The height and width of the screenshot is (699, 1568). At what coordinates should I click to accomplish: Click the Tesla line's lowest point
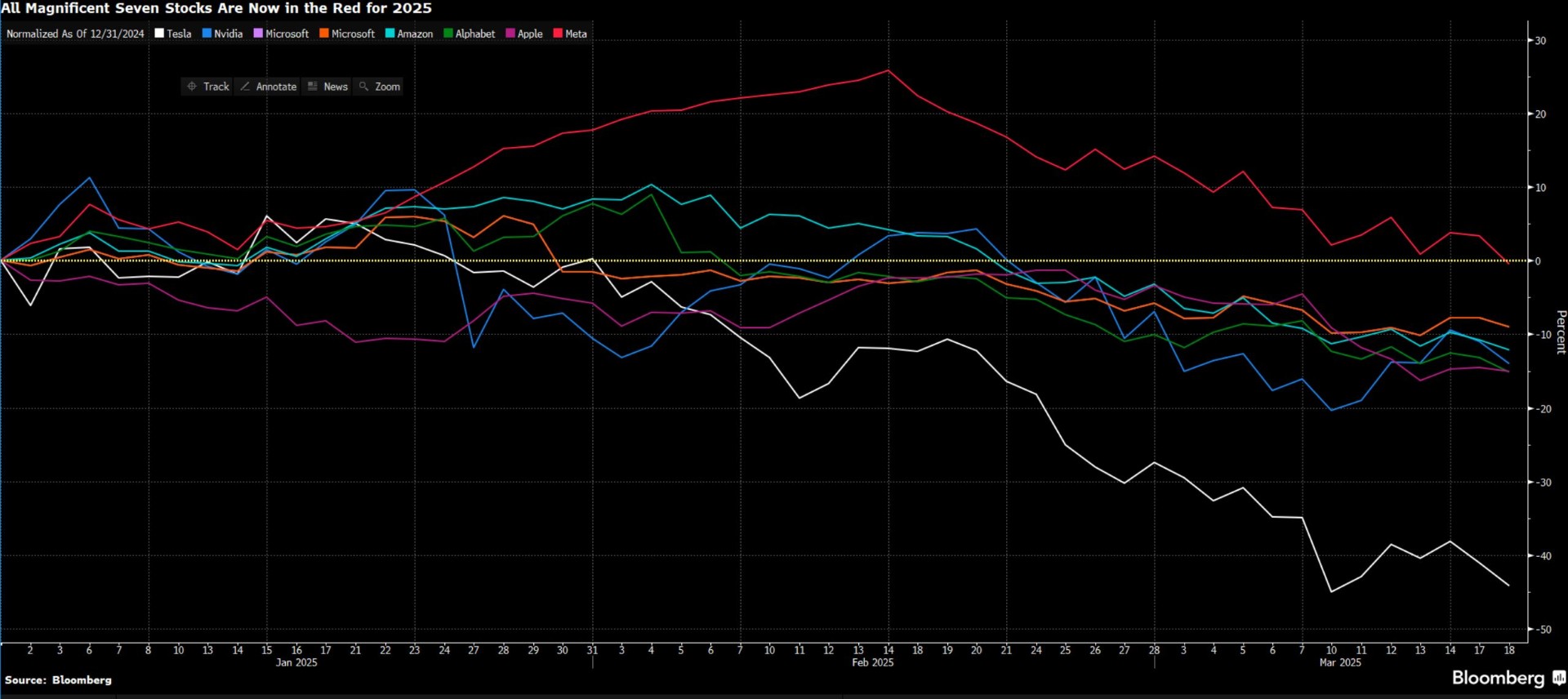pos(1331,592)
